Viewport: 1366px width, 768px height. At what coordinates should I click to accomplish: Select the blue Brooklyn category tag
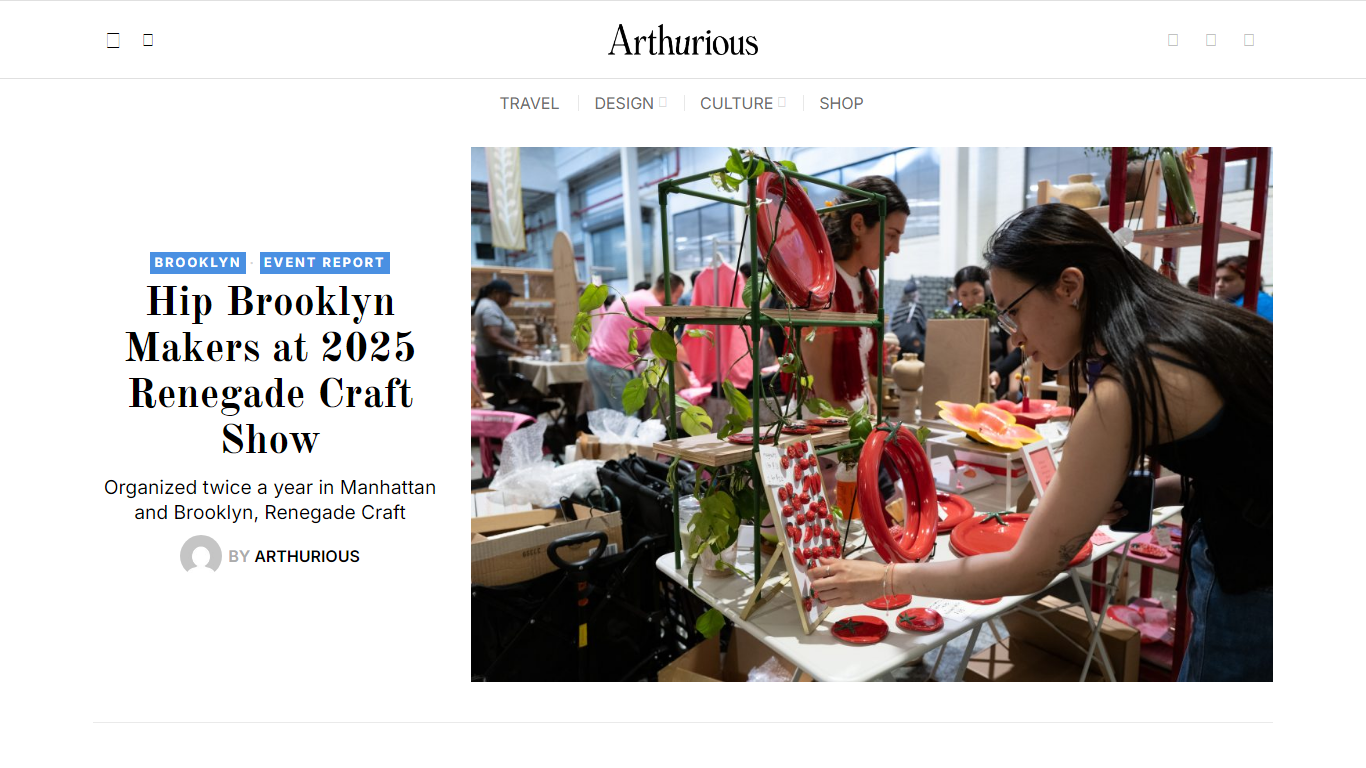[x=198, y=262]
